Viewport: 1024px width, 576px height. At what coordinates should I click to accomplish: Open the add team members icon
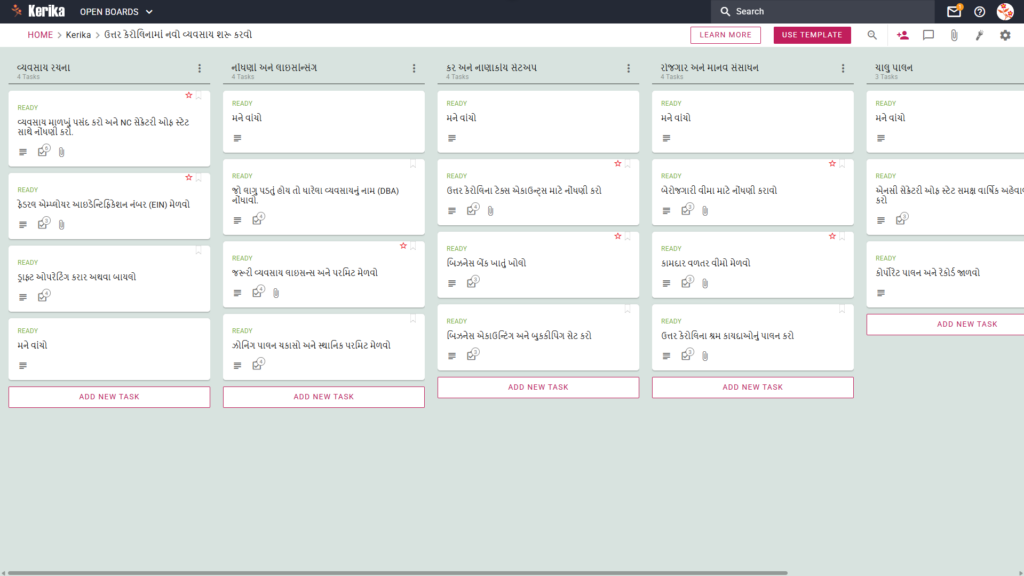[903, 35]
